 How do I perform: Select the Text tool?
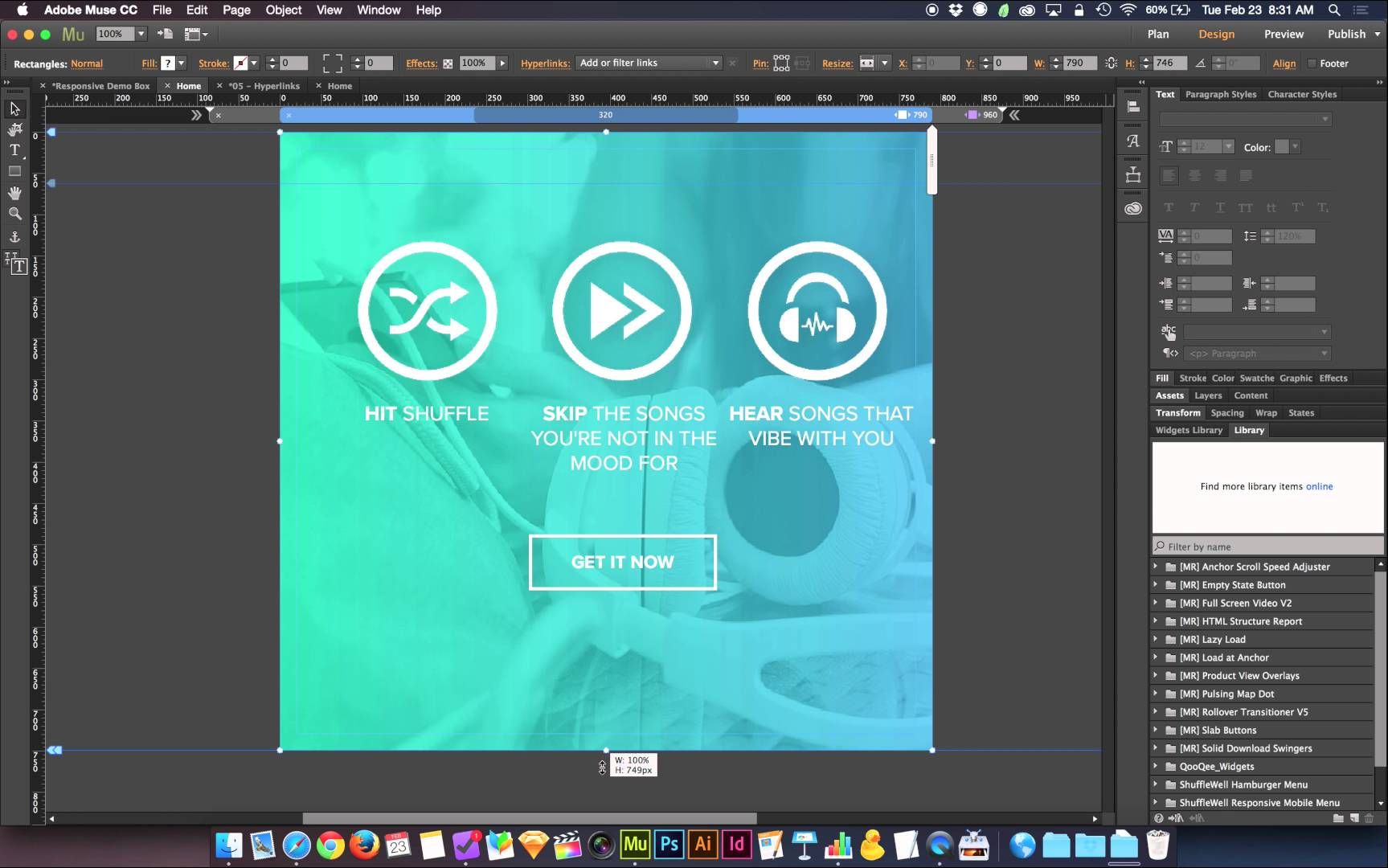pos(14,150)
